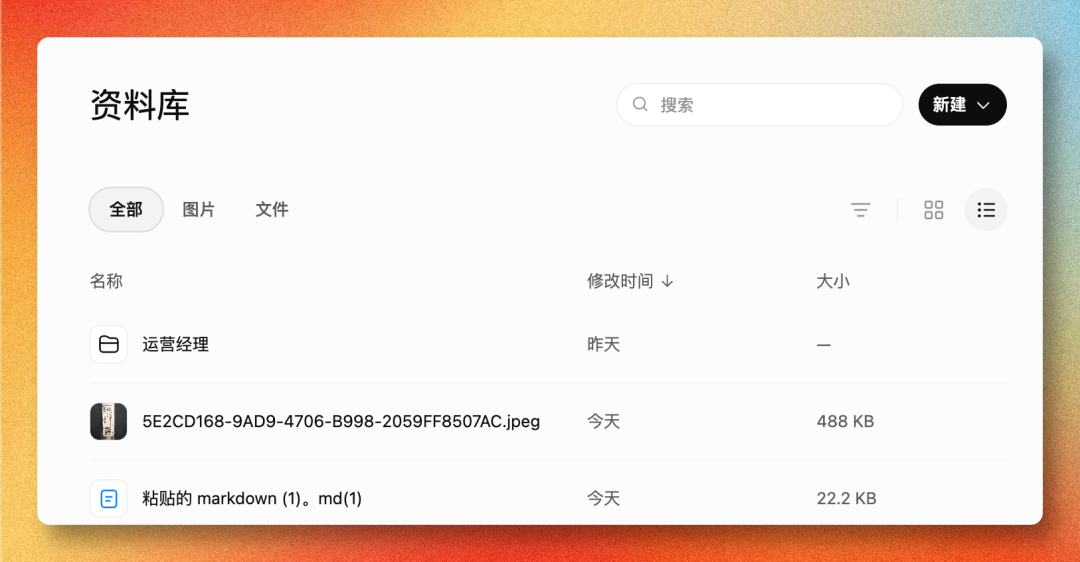
Task: Open folder named 运营经理
Action: (x=176, y=344)
